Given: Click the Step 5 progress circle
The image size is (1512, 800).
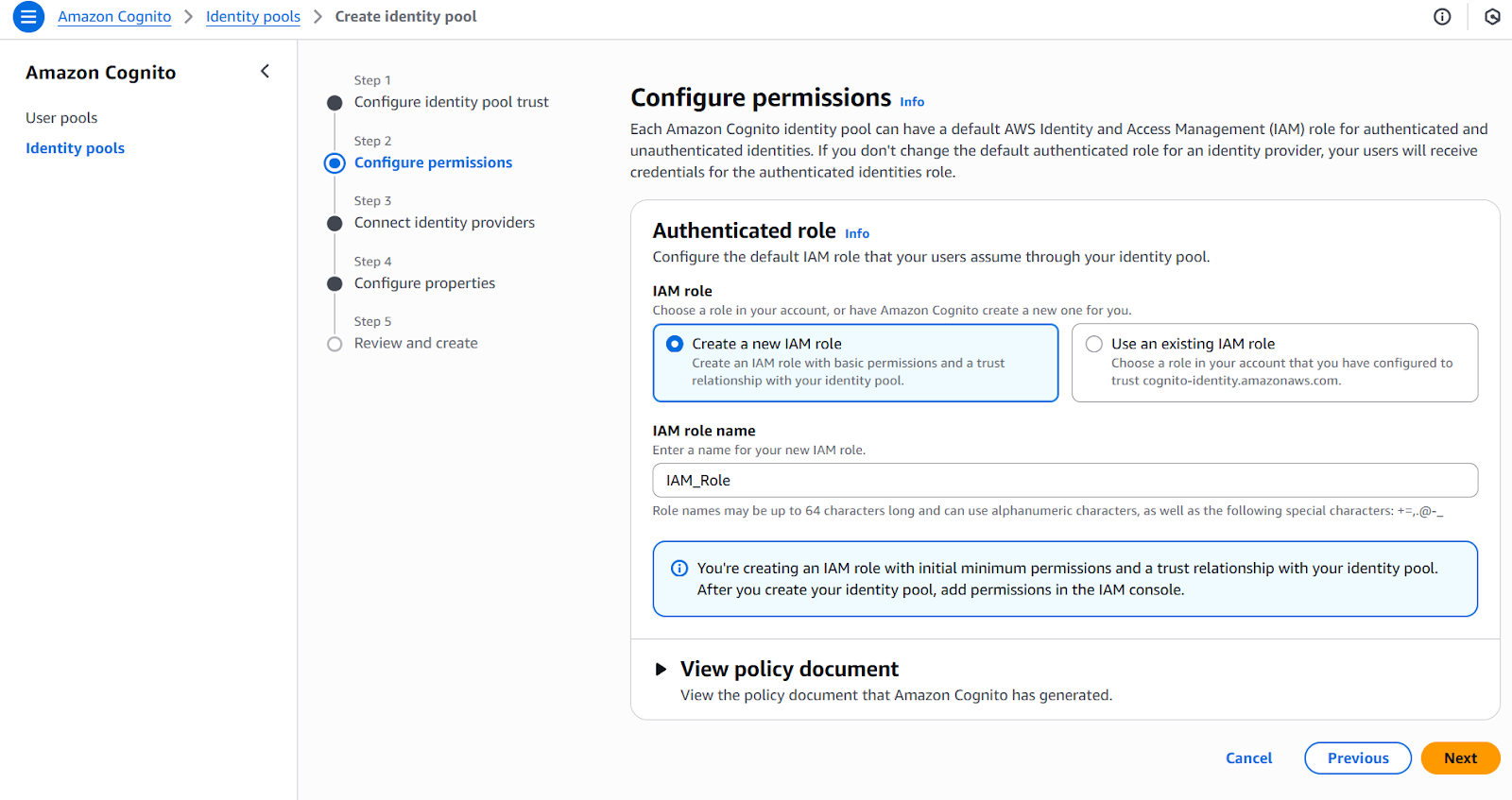Looking at the screenshot, I should click(335, 344).
